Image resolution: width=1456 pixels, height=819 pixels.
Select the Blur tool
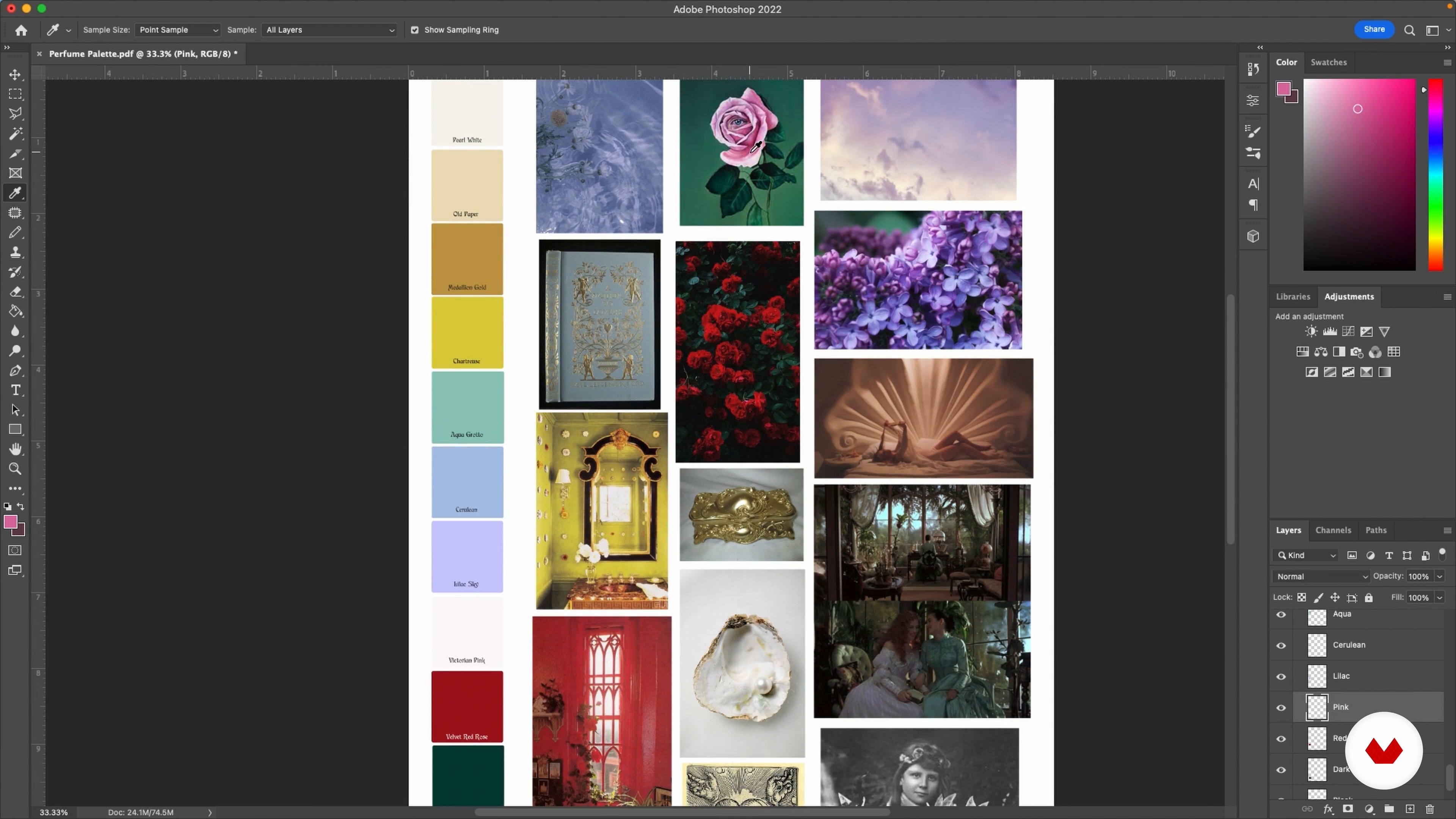click(x=15, y=331)
